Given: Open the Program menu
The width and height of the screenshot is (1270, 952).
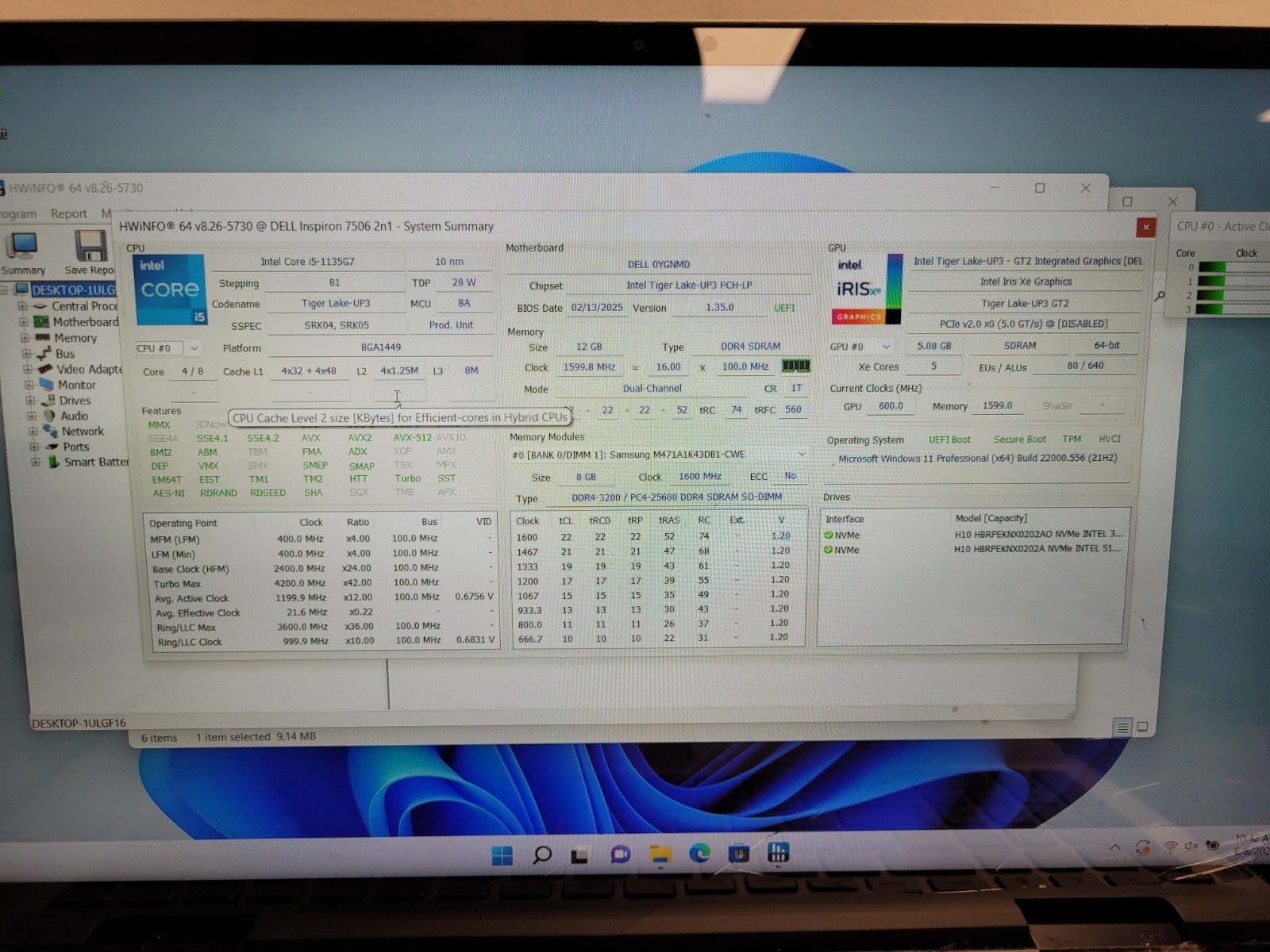Looking at the screenshot, I should point(17,213).
